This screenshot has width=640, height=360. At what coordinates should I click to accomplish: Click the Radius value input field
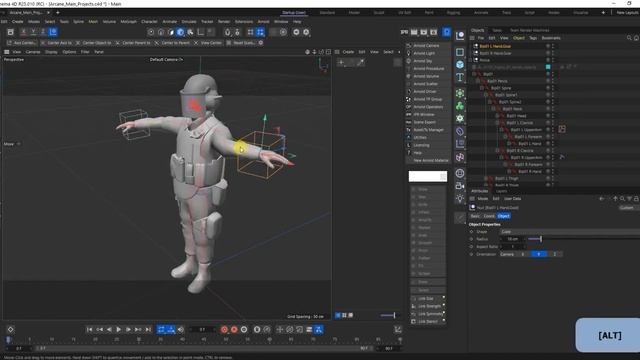(x=513, y=239)
